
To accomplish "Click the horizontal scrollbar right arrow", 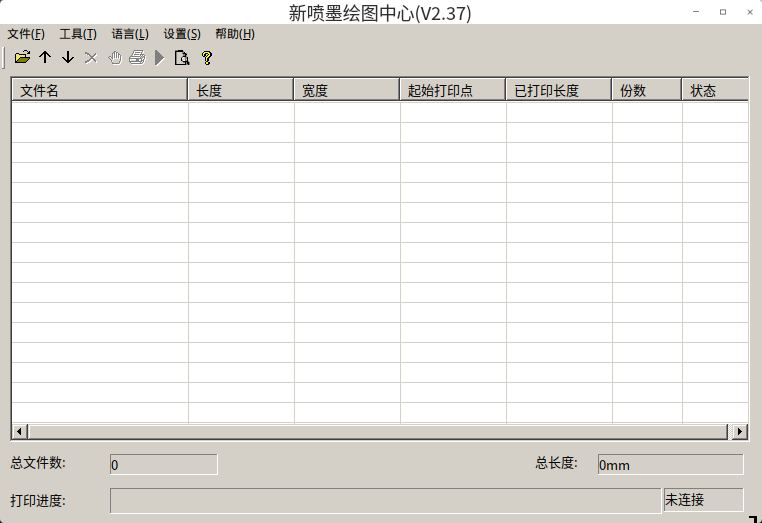I will click(740, 432).
